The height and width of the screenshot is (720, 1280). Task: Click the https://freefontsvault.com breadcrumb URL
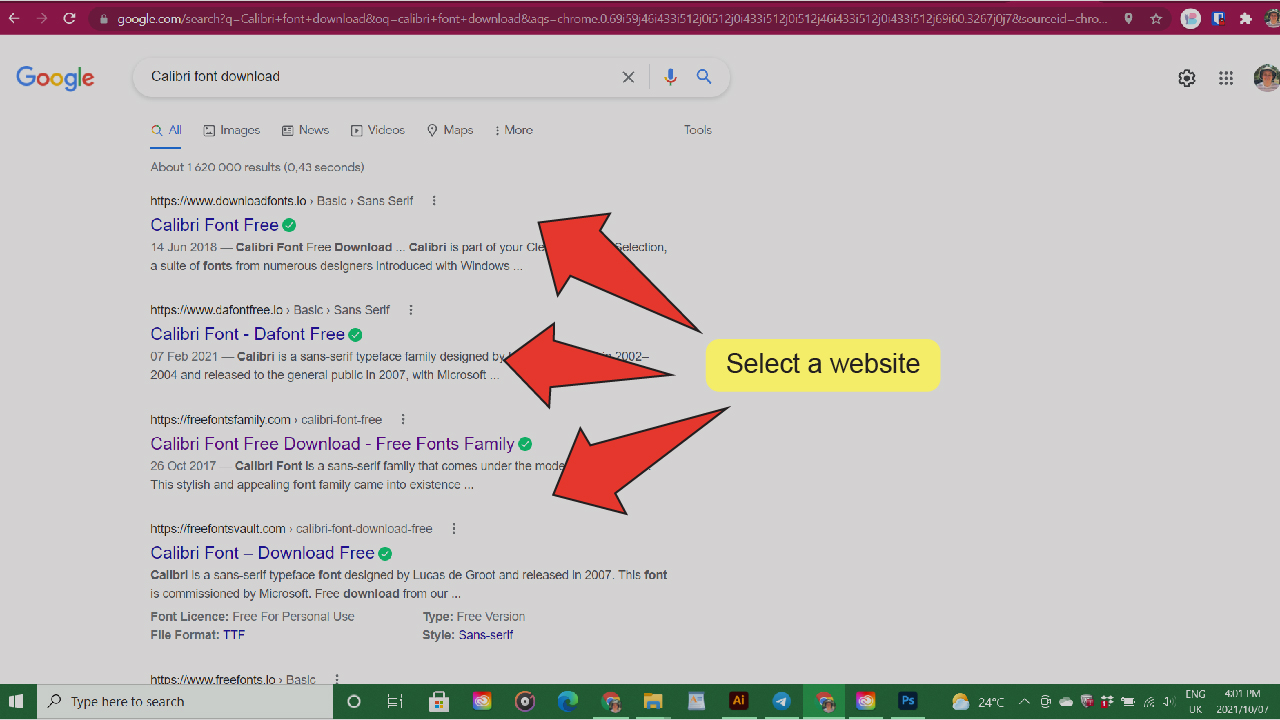(x=218, y=529)
